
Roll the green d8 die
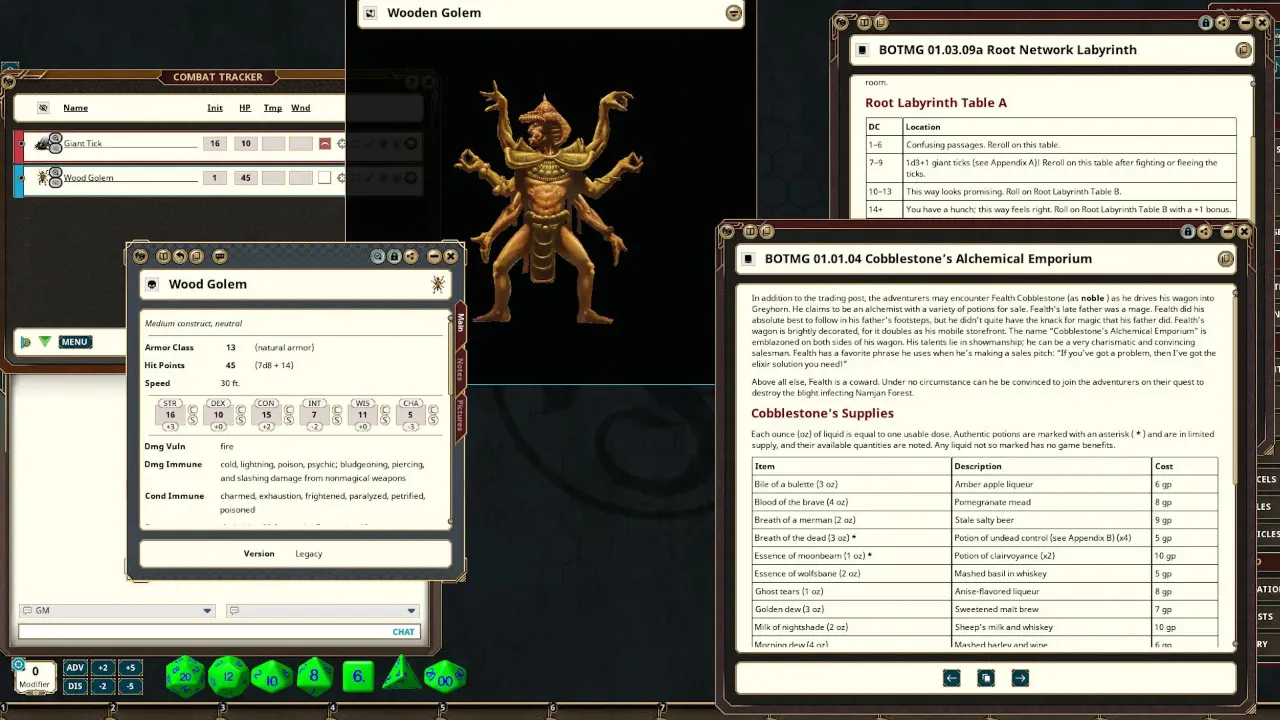pyautogui.click(x=314, y=676)
